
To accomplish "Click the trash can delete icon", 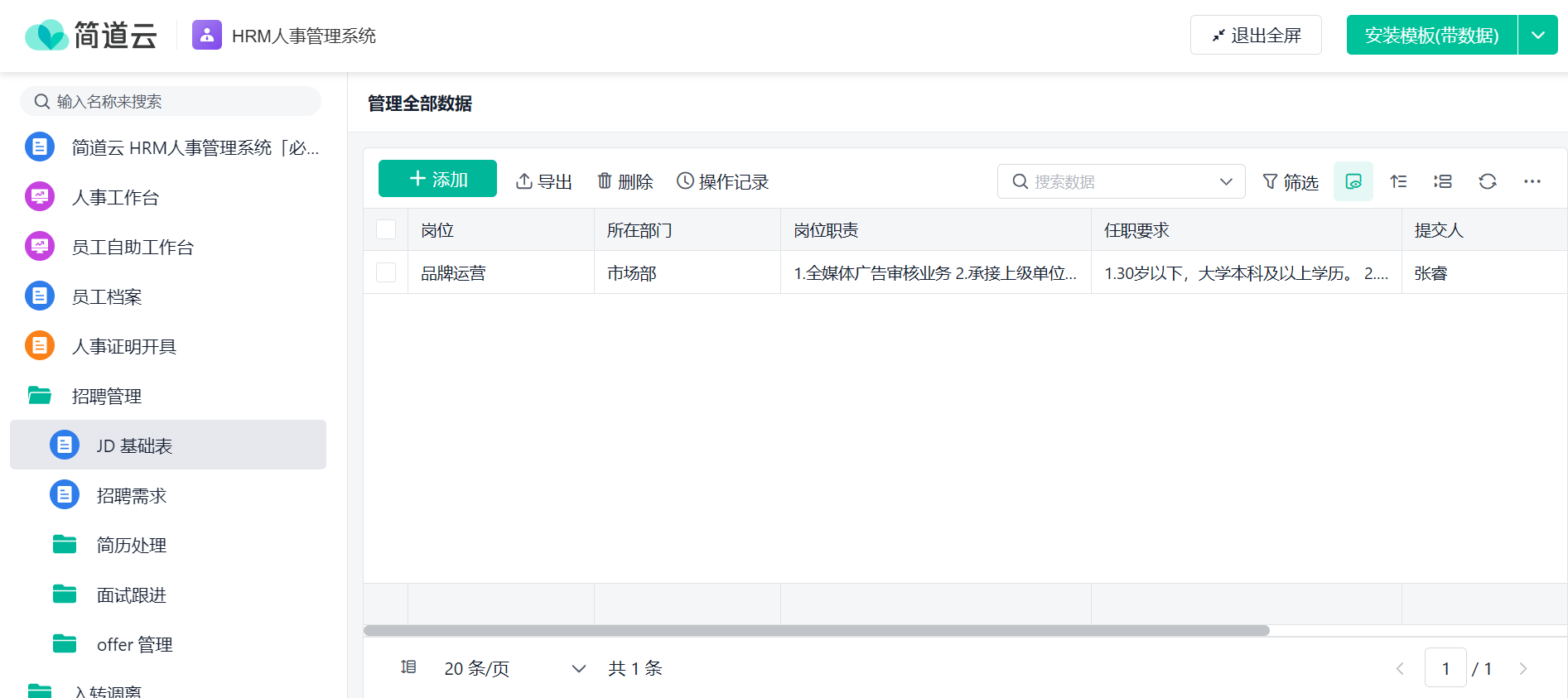I will (x=605, y=181).
